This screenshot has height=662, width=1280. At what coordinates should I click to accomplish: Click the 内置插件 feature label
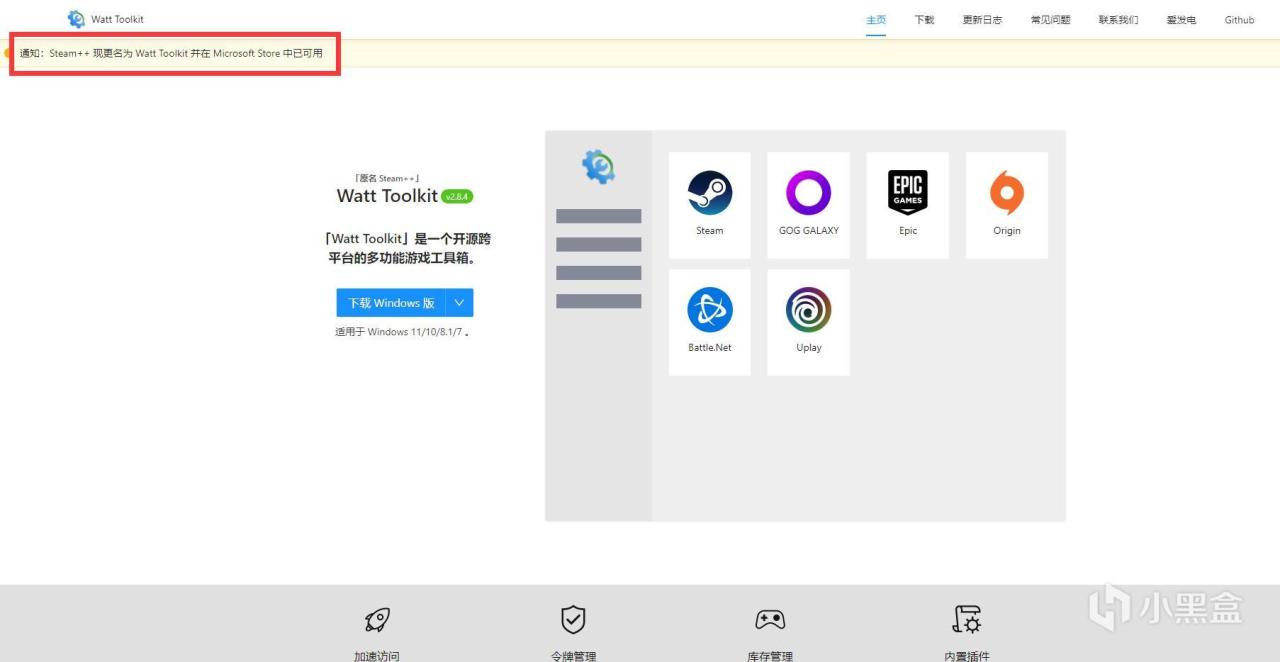(x=967, y=656)
